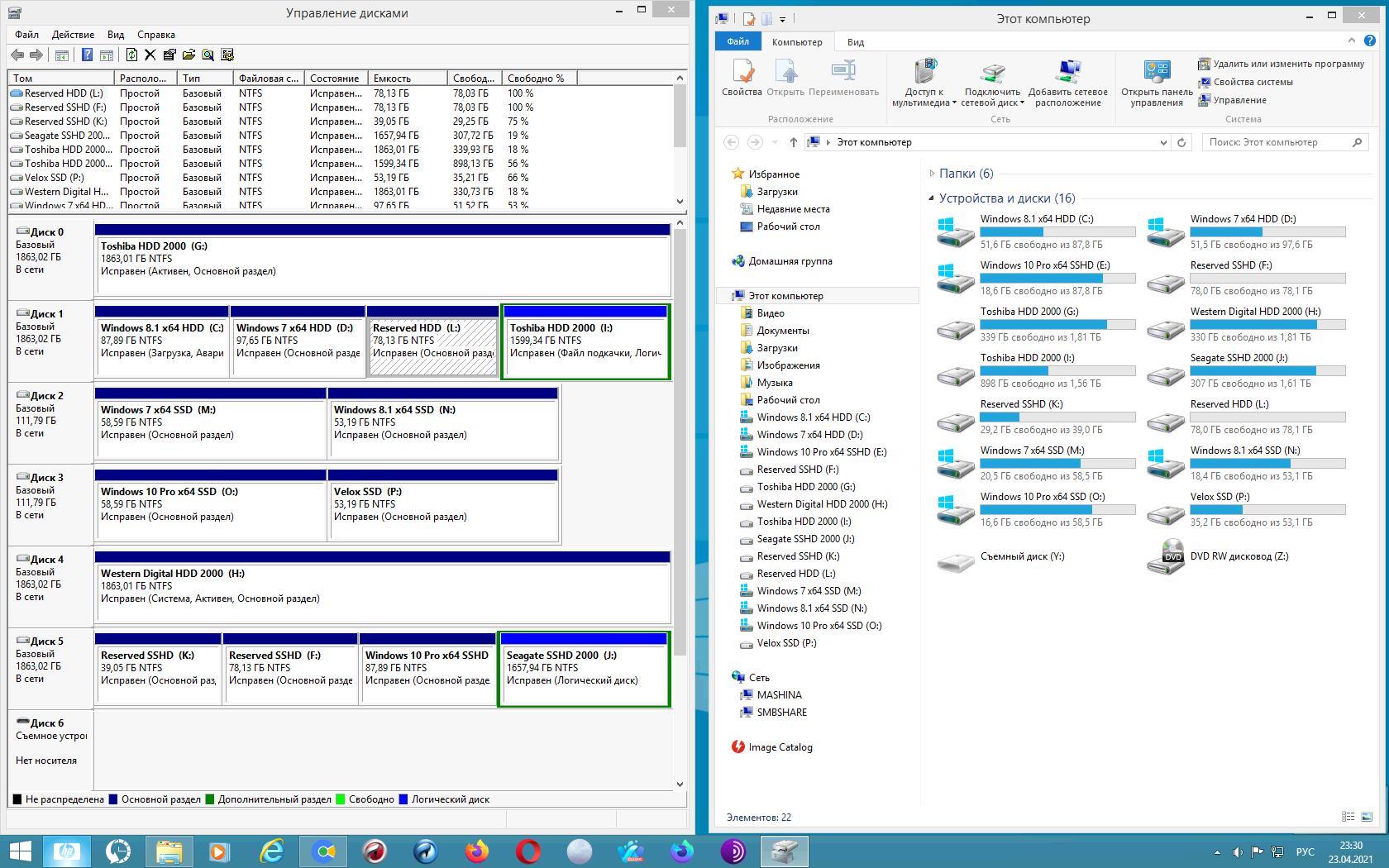This screenshot has width=1389, height=868.
Task: Click the Forward arrow in Disk Management toolbar
Action: [x=36, y=55]
